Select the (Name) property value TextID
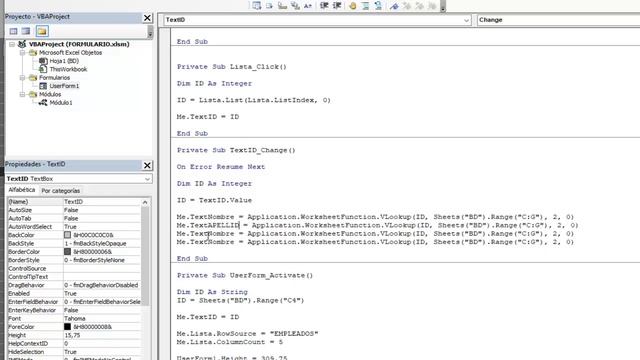The image size is (640, 360). click(102, 202)
